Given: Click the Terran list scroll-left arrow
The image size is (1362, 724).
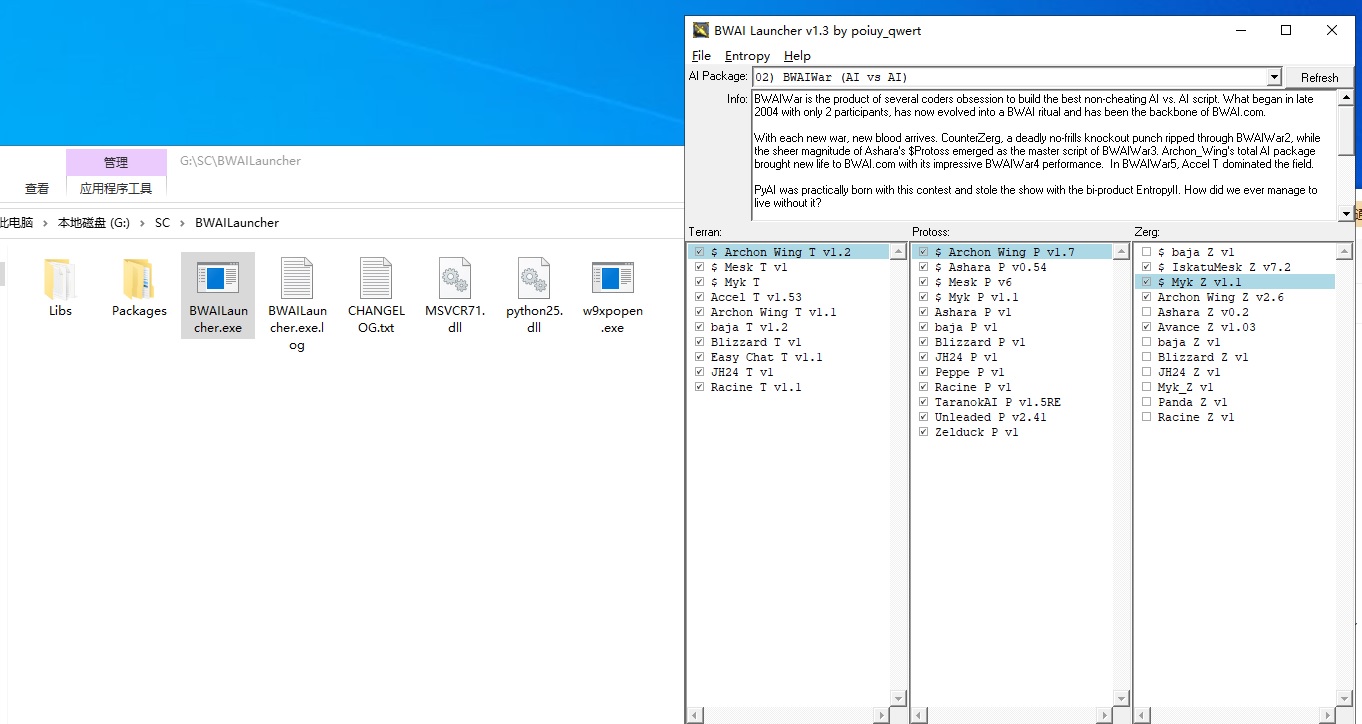Looking at the screenshot, I should [x=695, y=715].
